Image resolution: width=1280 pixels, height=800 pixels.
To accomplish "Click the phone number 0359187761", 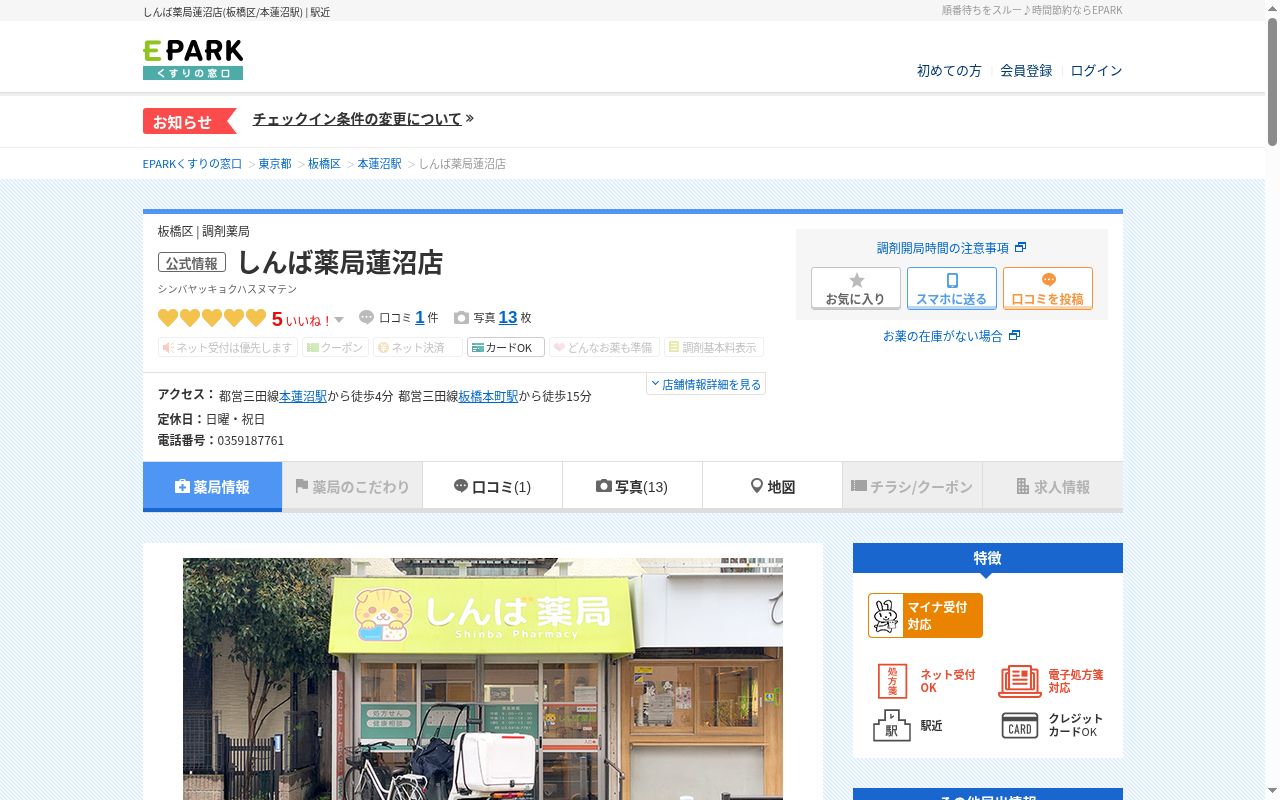I will pyautogui.click(x=250, y=441).
